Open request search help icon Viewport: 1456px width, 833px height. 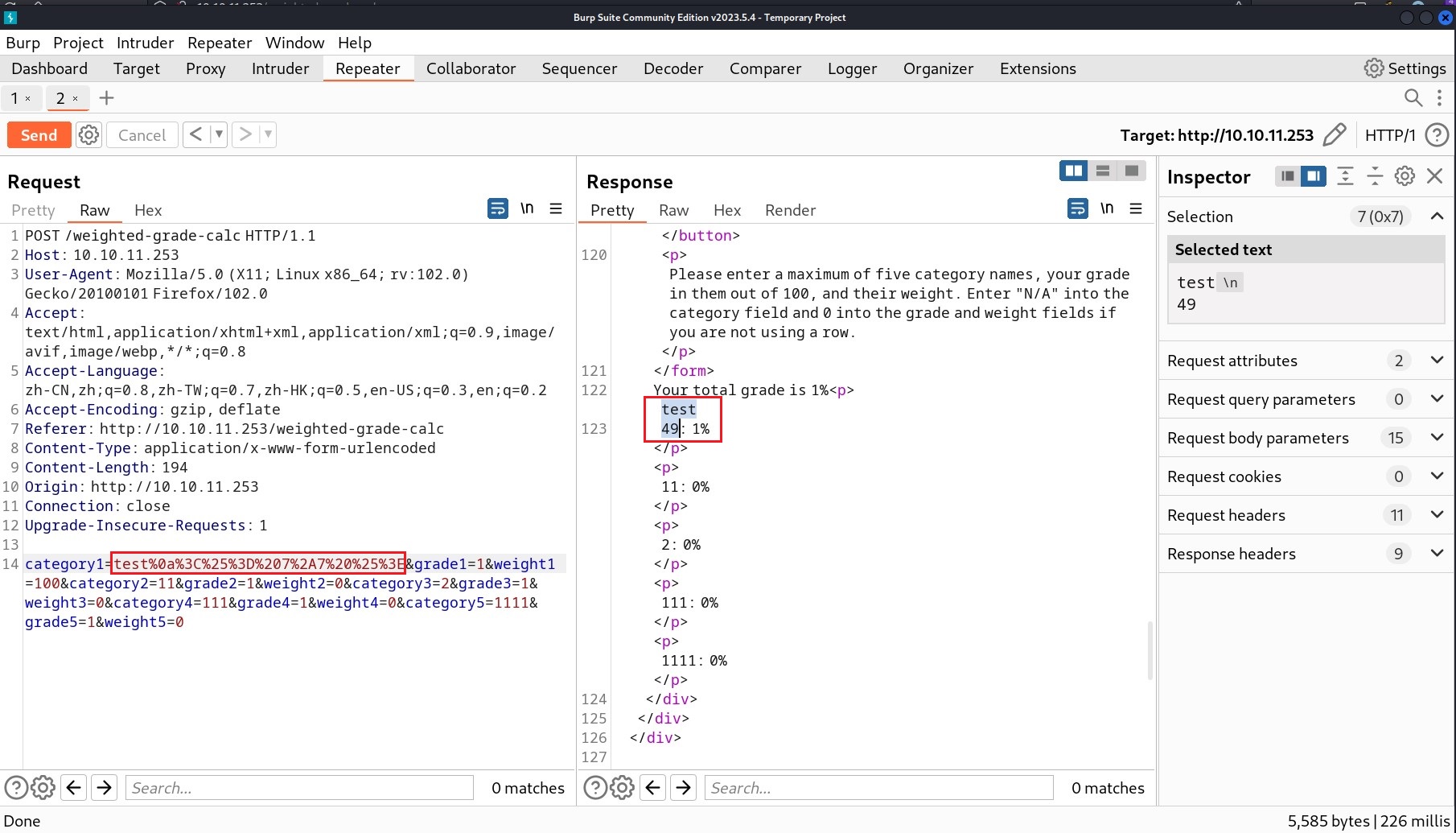pyautogui.click(x=16, y=787)
